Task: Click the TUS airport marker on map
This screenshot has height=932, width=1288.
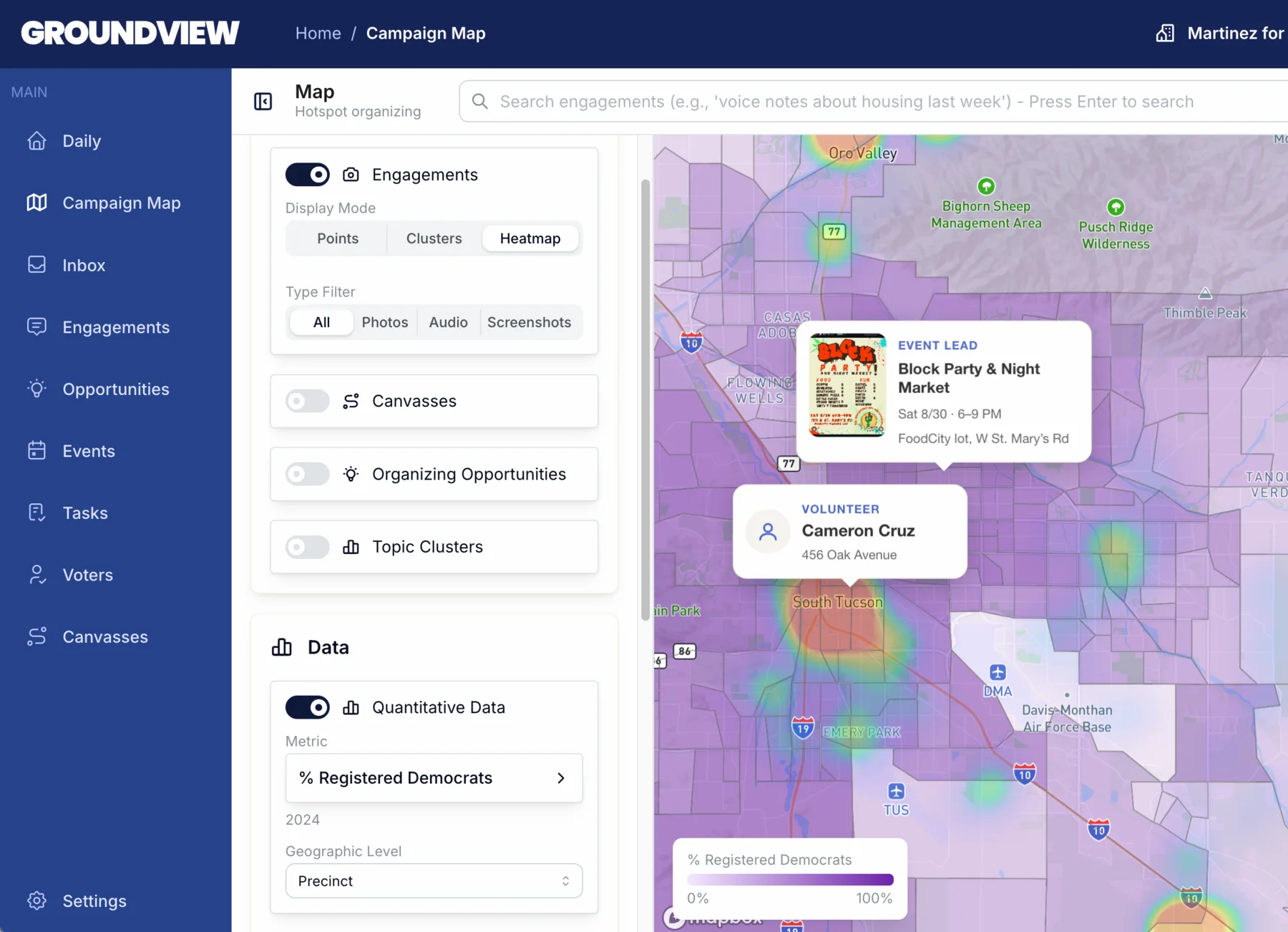Action: (896, 792)
